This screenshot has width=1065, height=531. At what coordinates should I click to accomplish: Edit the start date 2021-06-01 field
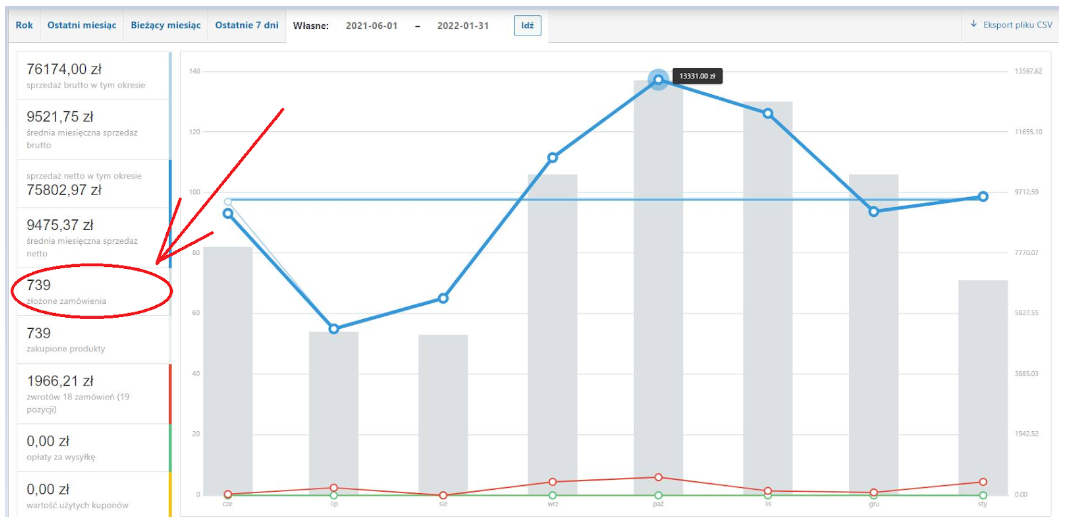[372, 26]
